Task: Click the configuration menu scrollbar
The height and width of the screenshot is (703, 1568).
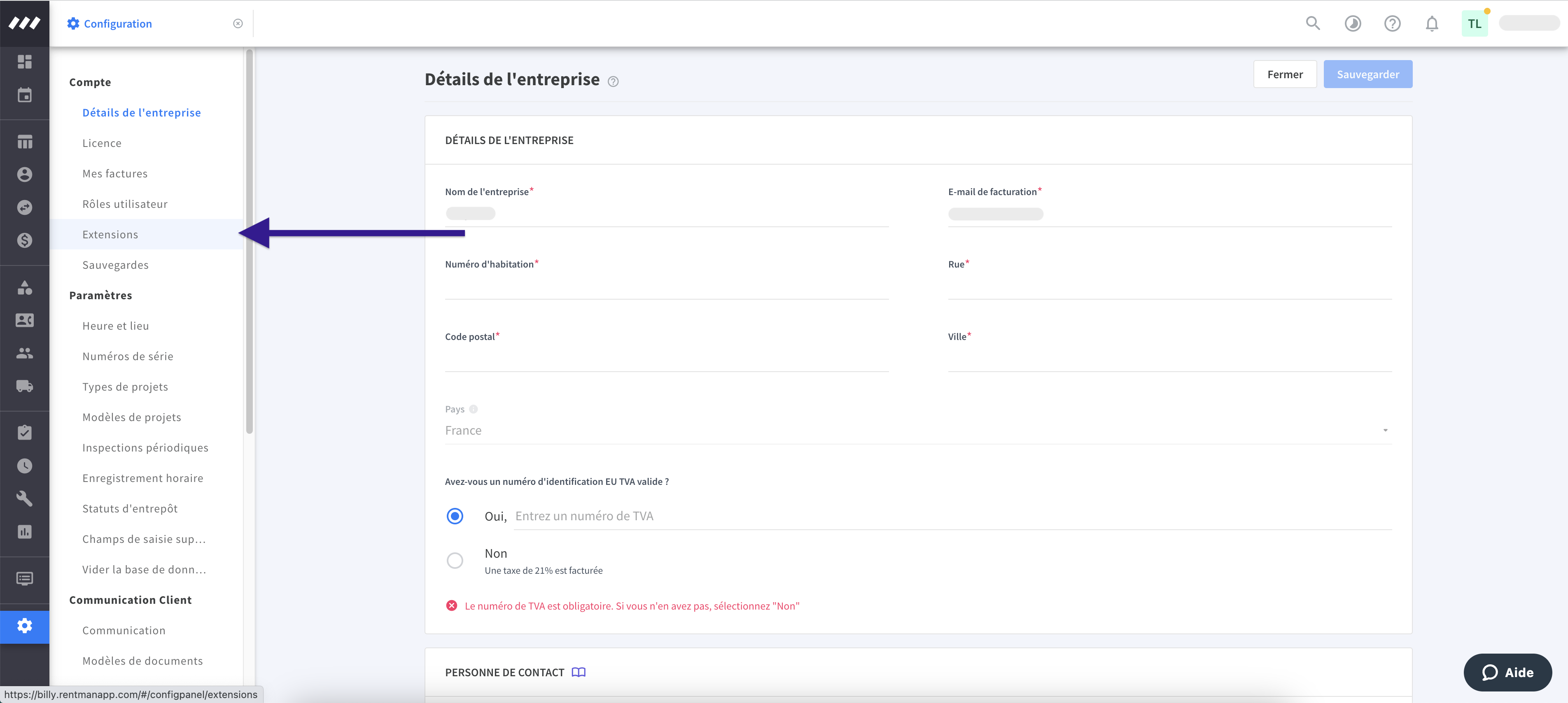Action: (249, 244)
